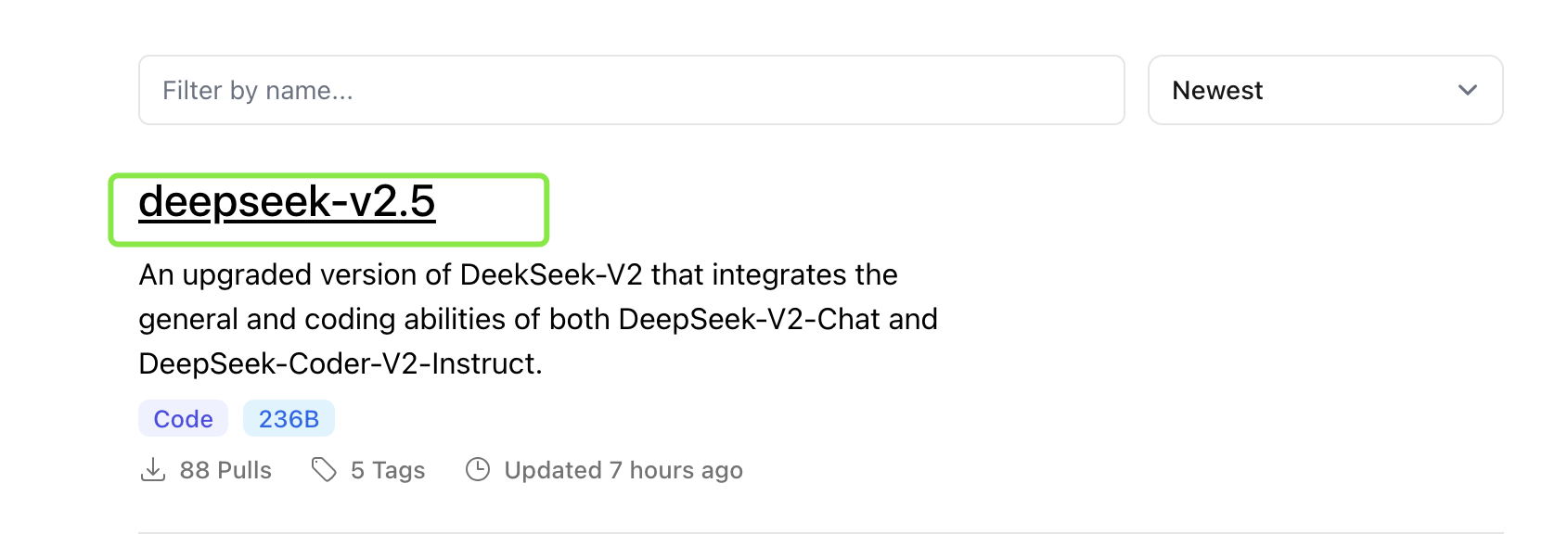
Task: Click the tag icon beside 5 Tags
Action: [324, 470]
